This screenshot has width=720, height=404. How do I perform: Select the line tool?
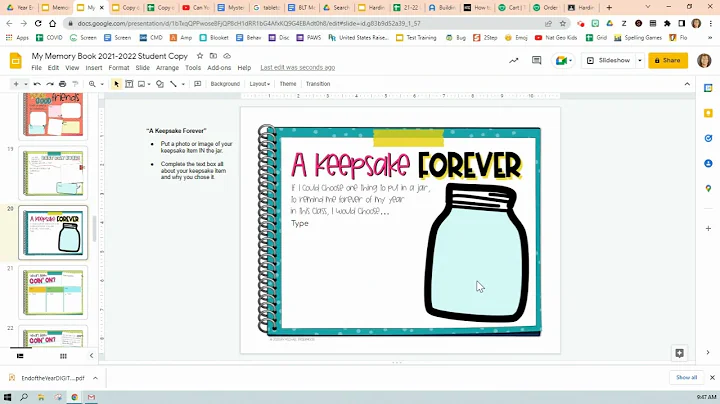tap(173, 84)
